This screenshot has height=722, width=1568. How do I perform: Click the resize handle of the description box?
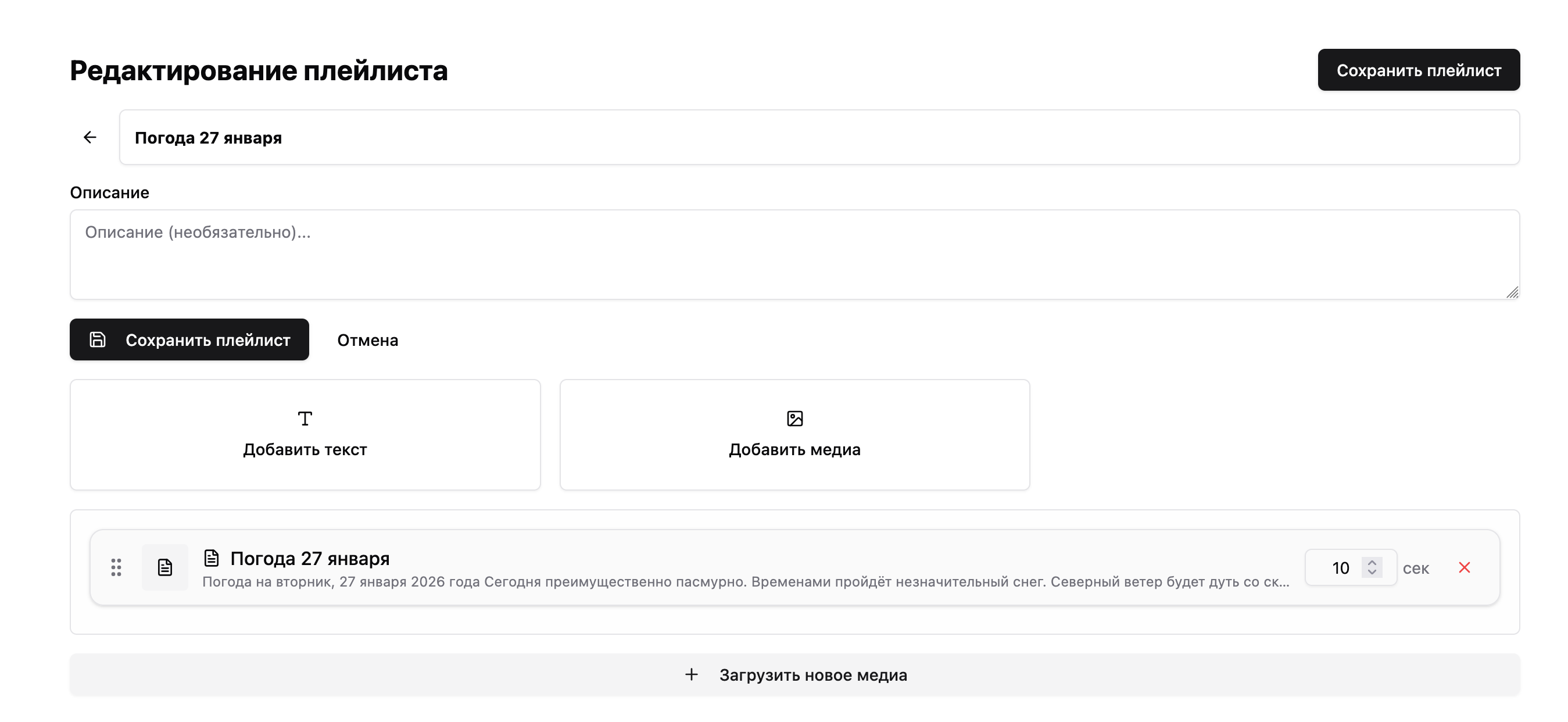point(1512,293)
